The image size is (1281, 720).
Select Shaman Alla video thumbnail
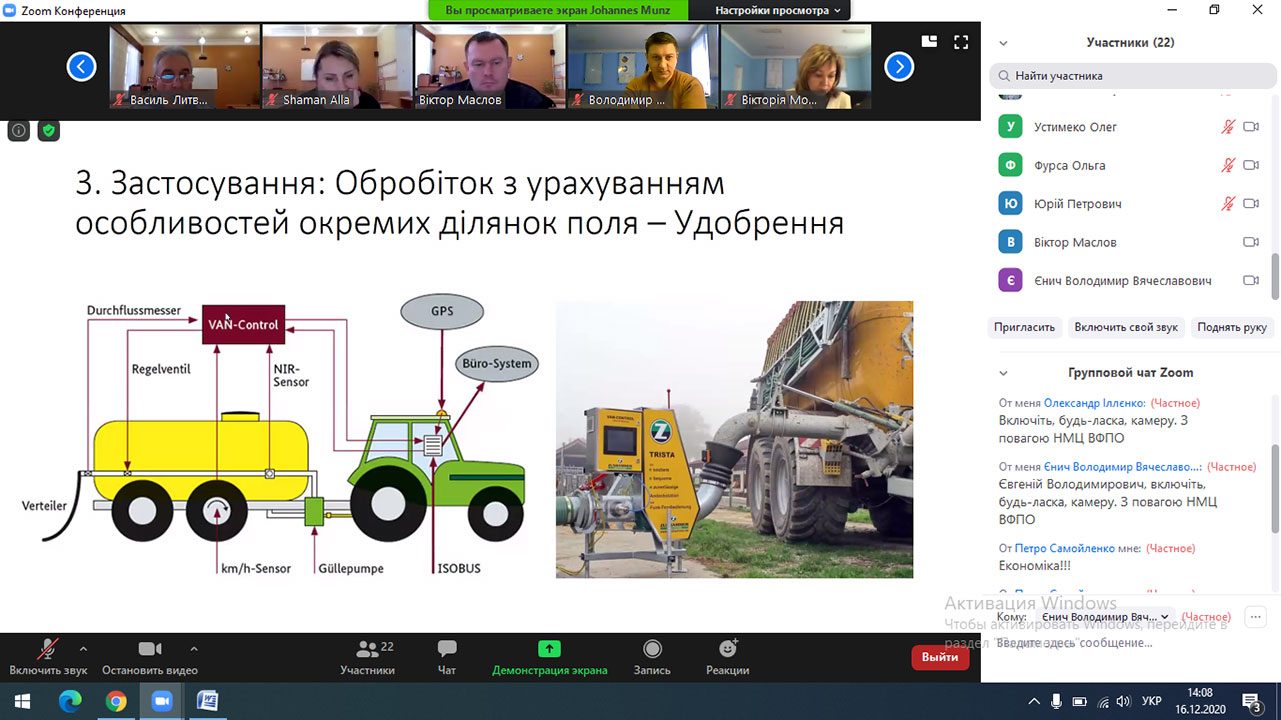click(x=337, y=67)
